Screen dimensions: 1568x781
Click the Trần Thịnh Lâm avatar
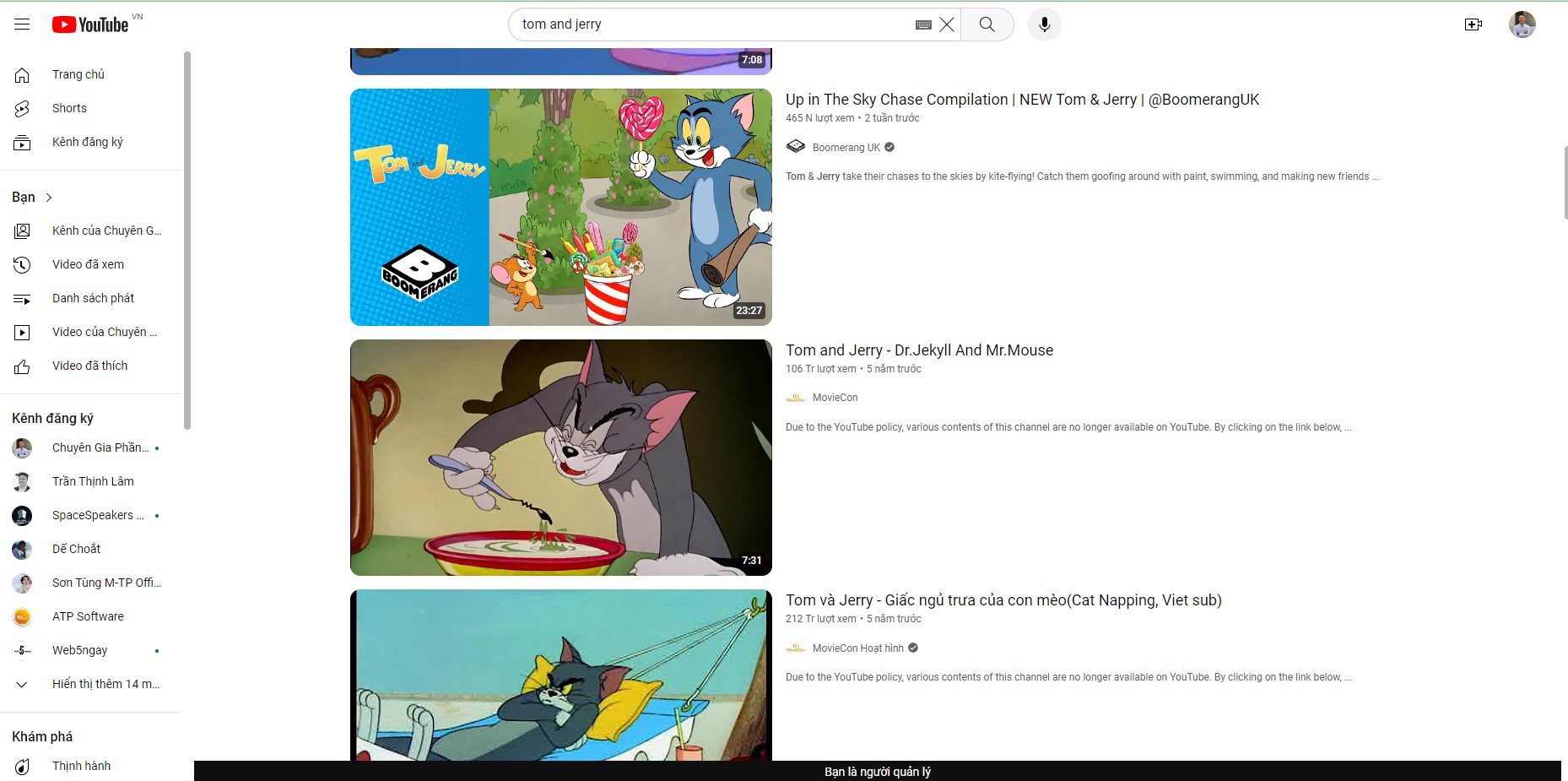point(22,482)
